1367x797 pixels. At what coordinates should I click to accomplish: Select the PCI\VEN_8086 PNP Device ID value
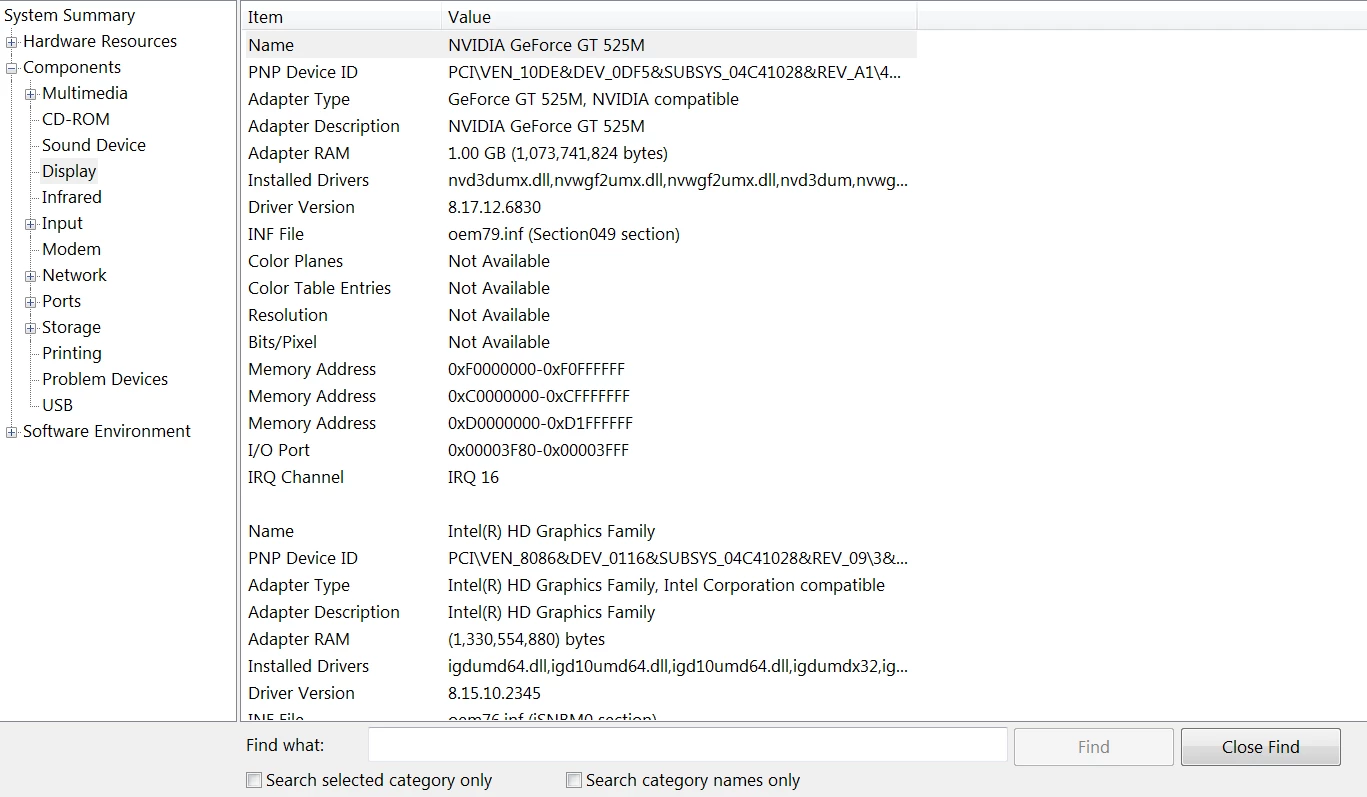(x=678, y=558)
